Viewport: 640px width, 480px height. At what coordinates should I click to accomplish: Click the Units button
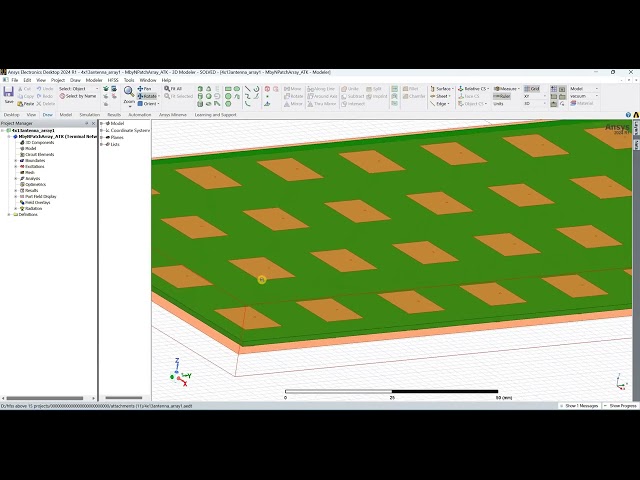(x=498, y=104)
